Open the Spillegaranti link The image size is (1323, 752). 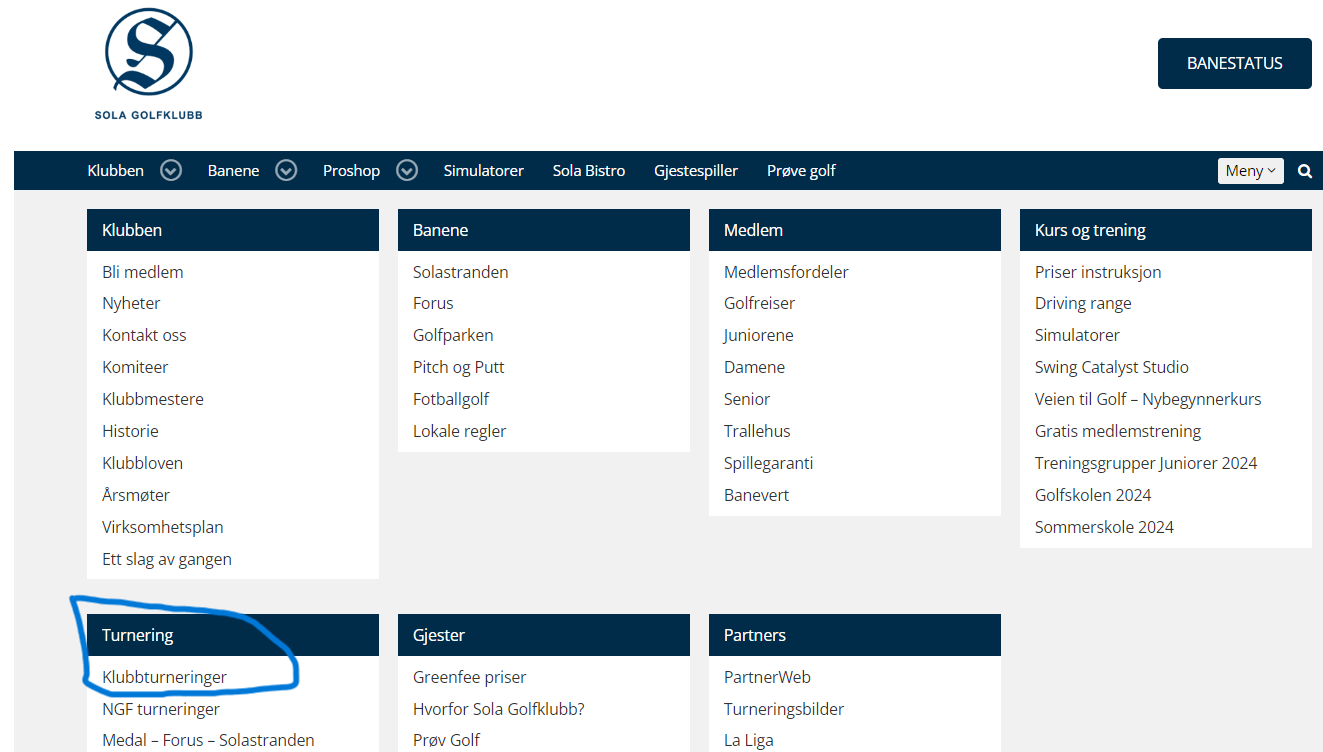click(x=769, y=463)
